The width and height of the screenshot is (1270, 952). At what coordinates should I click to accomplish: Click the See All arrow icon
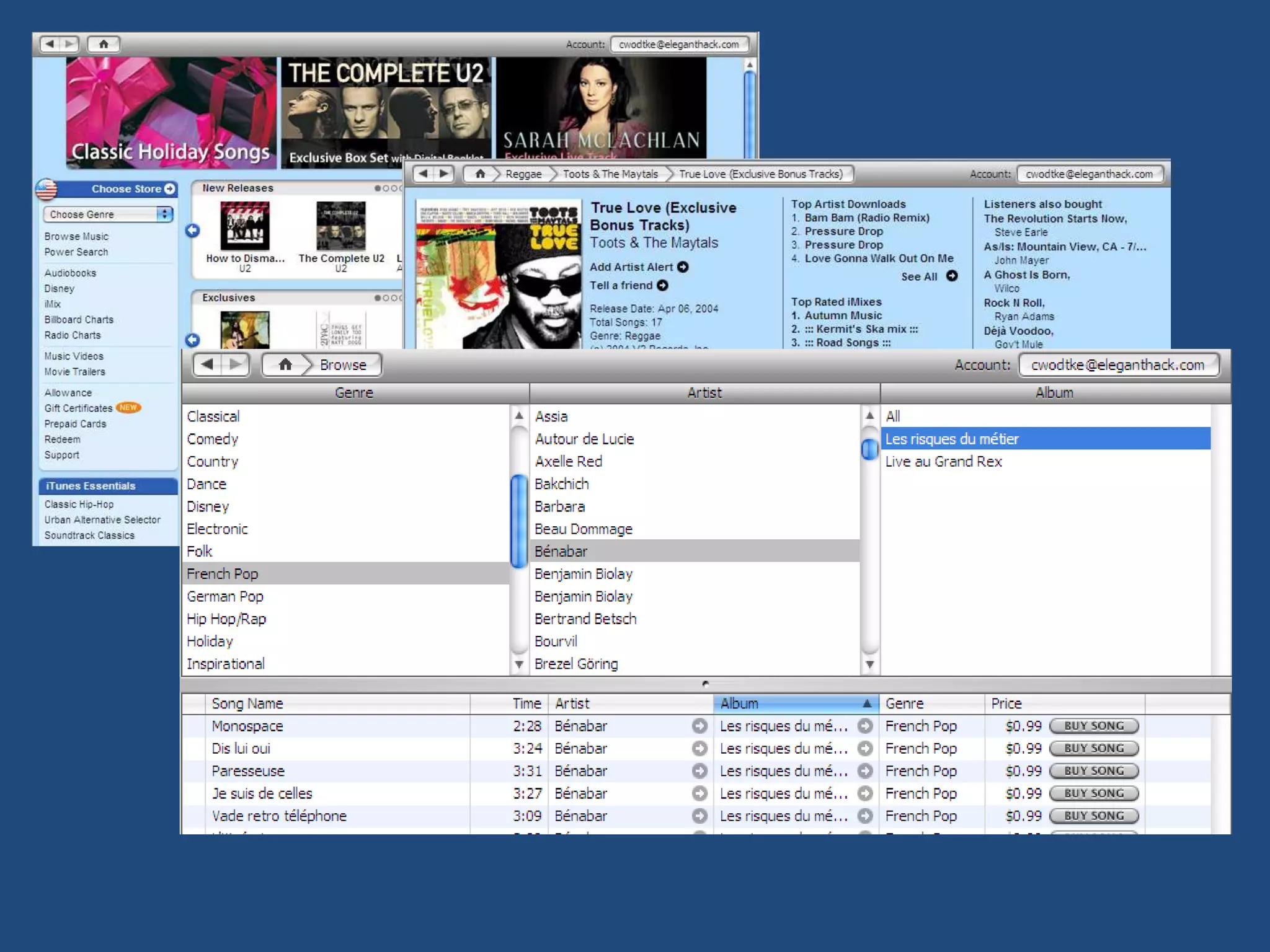(952, 276)
